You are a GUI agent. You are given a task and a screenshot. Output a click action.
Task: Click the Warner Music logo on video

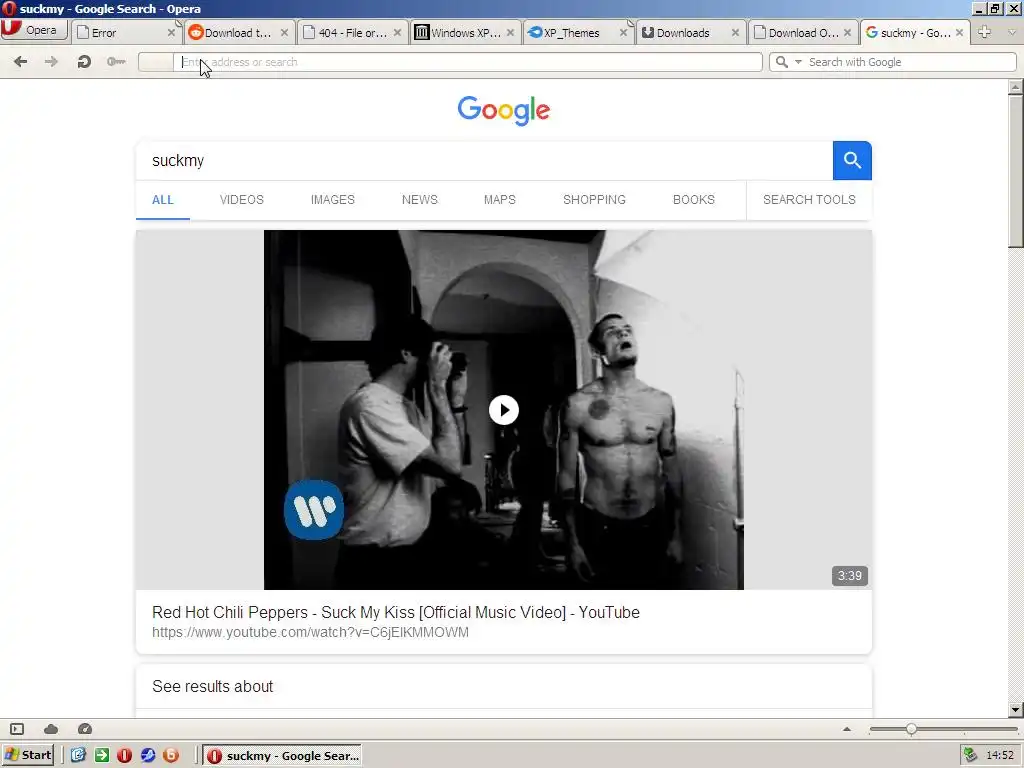(x=314, y=510)
